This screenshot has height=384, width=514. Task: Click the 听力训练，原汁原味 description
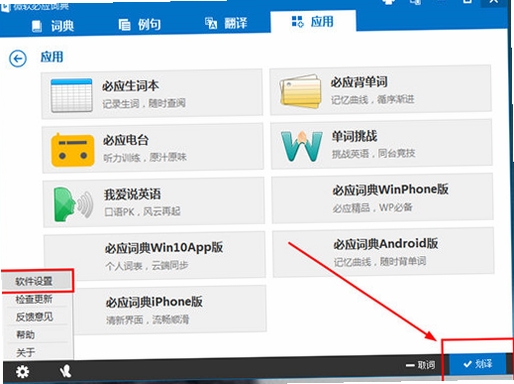[145, 157]
